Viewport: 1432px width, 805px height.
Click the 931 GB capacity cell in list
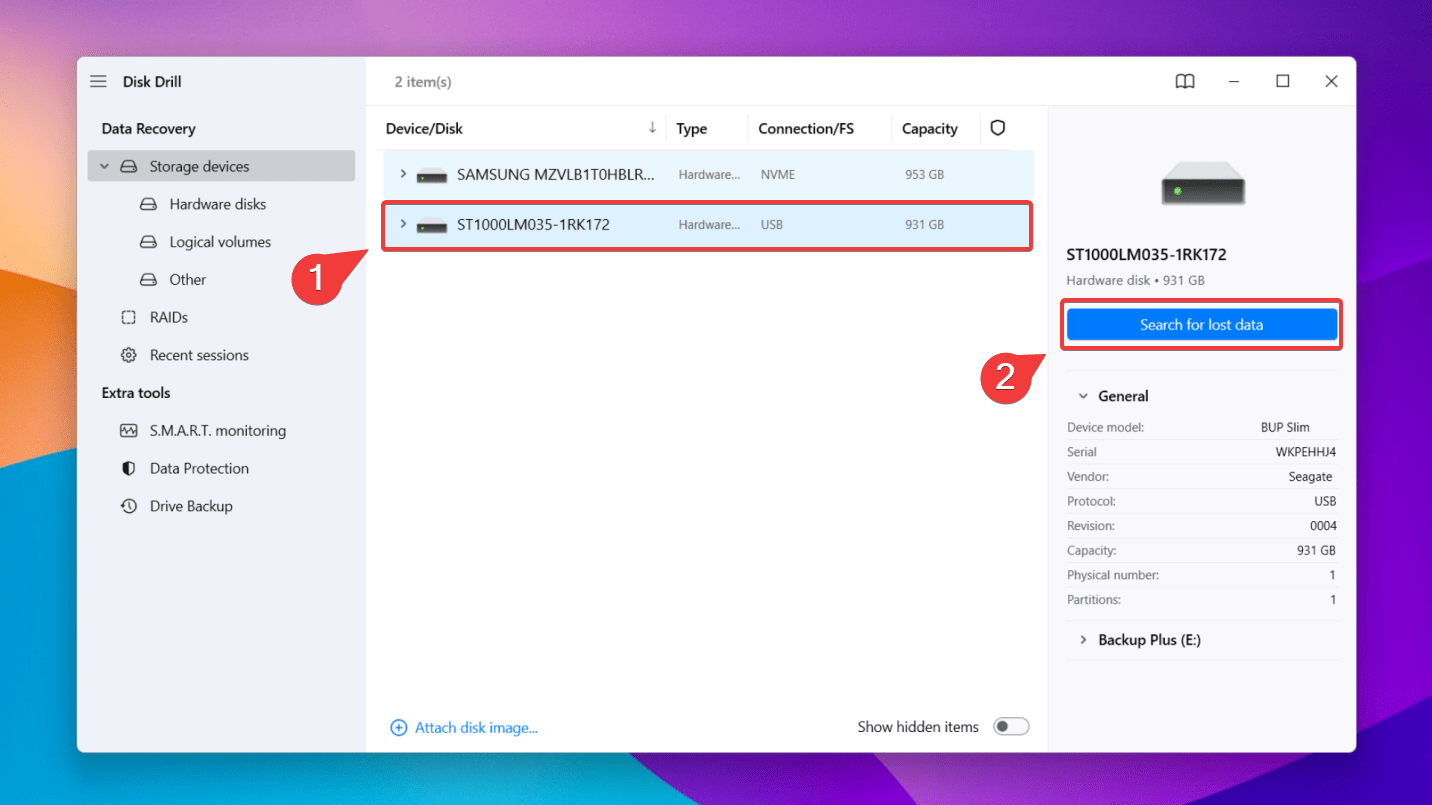tap(924, 225)
